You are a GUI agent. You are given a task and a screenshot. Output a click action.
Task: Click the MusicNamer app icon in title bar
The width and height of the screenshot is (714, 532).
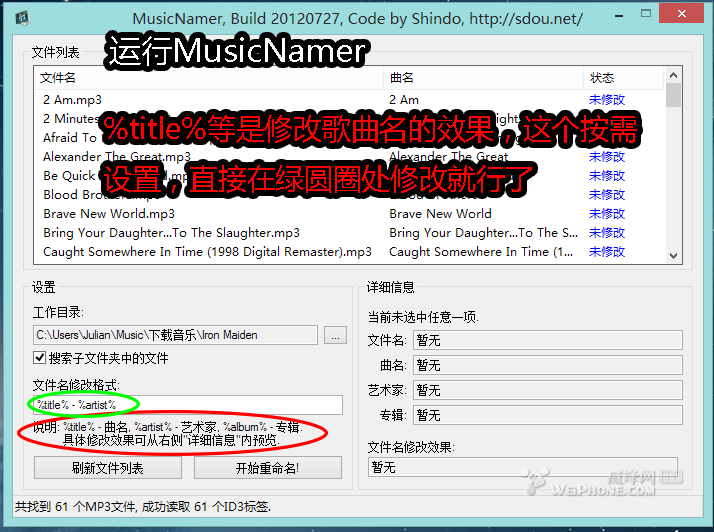tap(22, 18)
